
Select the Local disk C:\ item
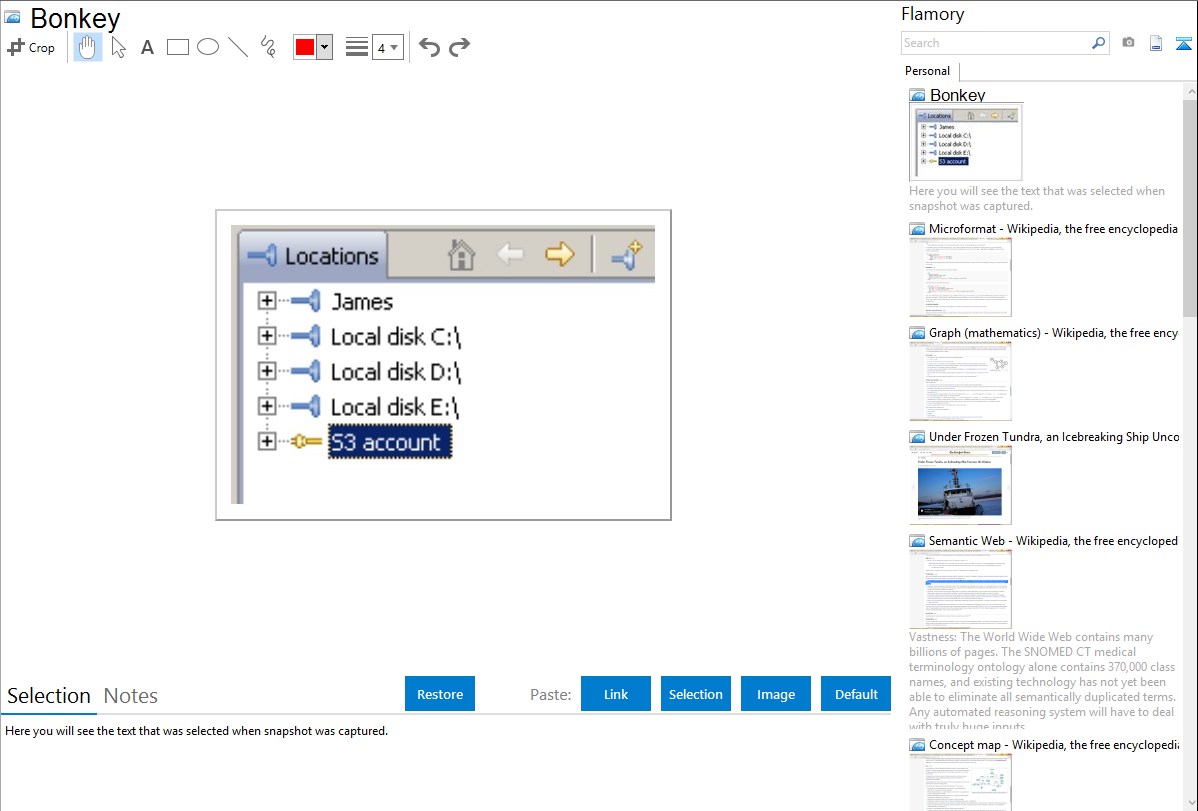[395, 337]
